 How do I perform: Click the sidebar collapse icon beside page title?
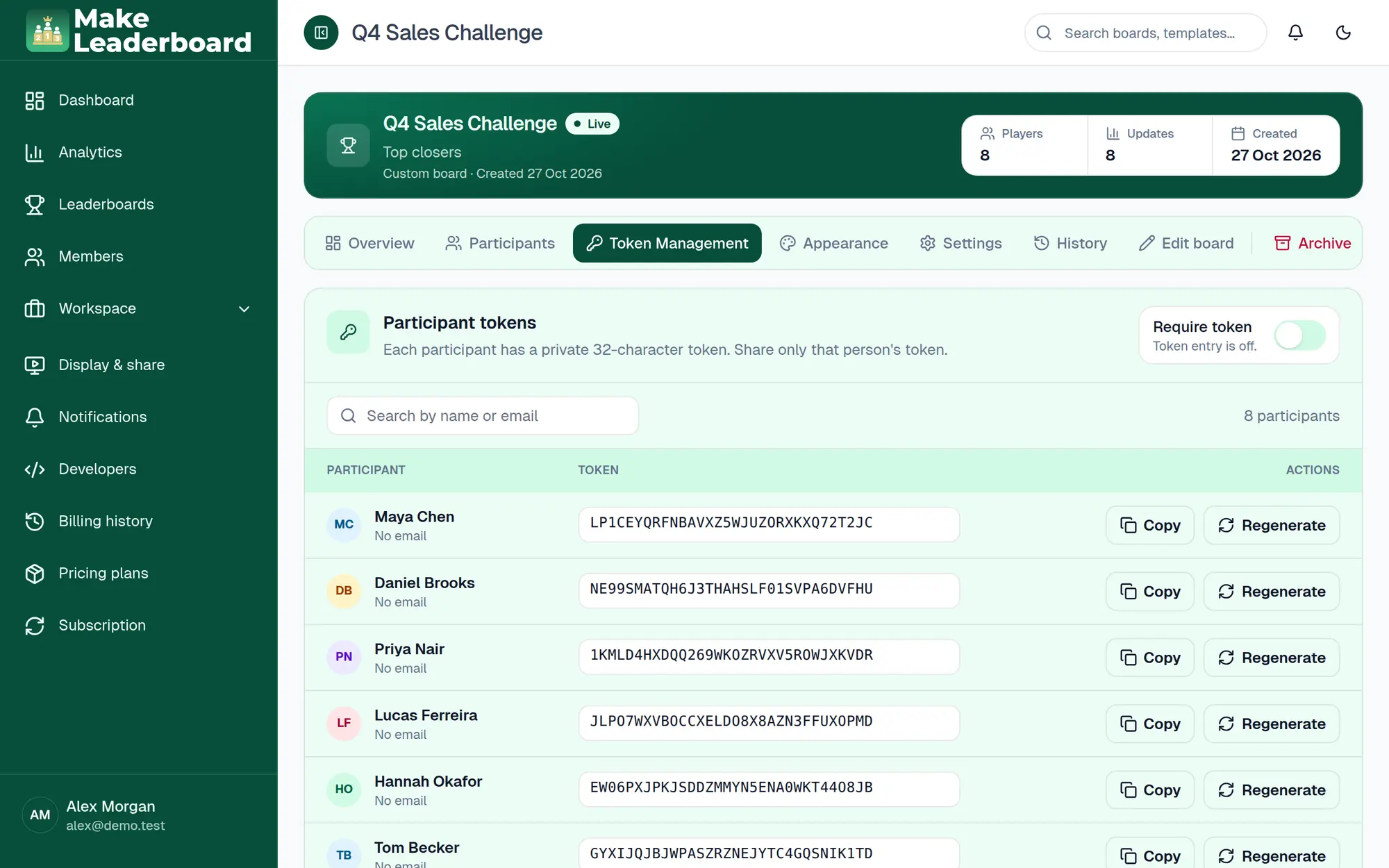point(321,33)
